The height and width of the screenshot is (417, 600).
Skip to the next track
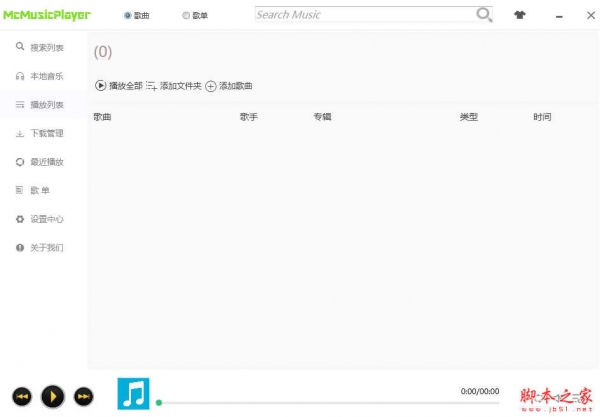[83, 397]
